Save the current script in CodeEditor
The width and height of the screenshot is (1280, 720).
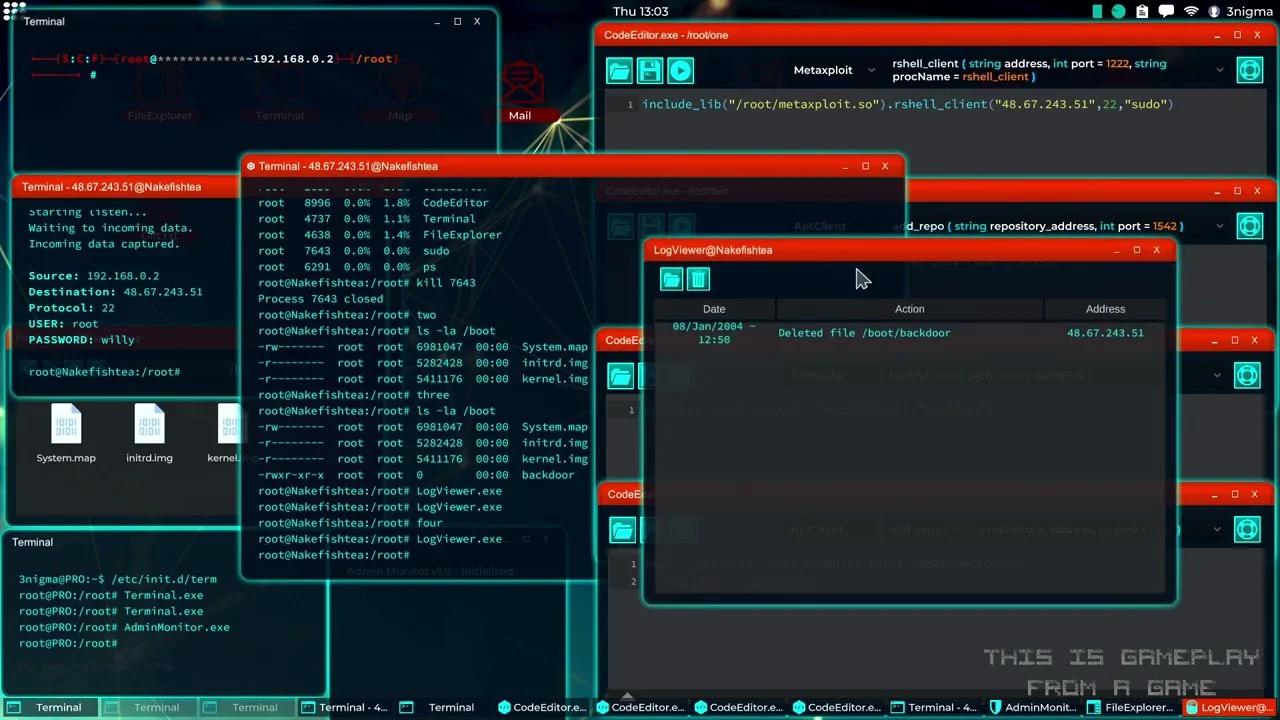tap(649, 70)
